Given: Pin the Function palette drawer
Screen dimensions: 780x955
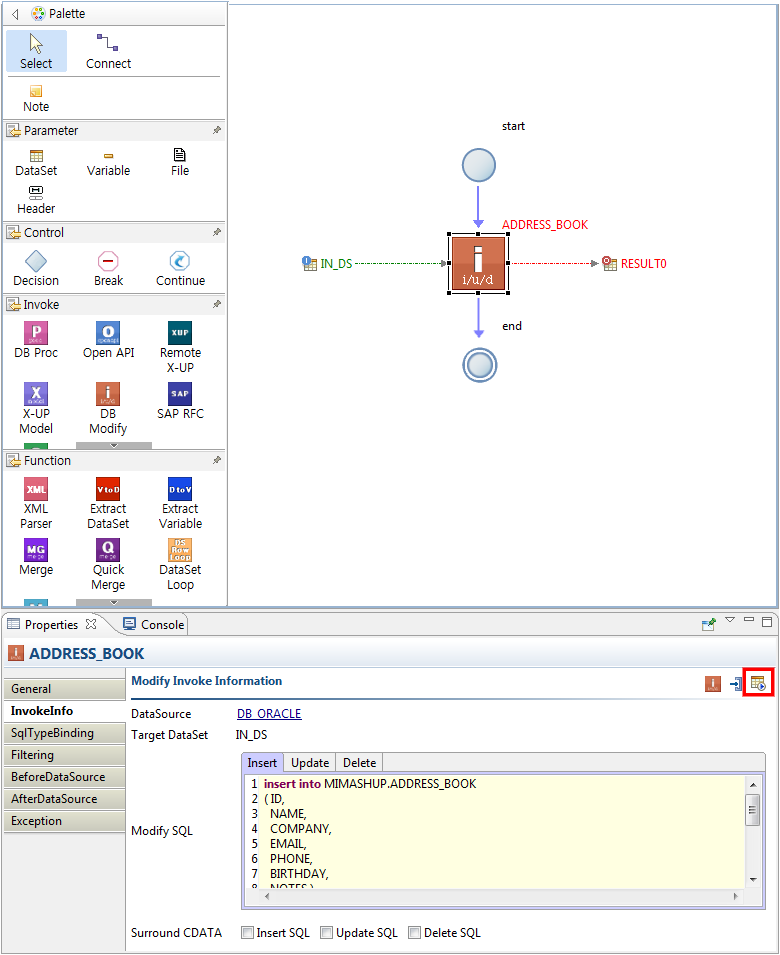Looking at the screenshot, I should click(217, 460).
